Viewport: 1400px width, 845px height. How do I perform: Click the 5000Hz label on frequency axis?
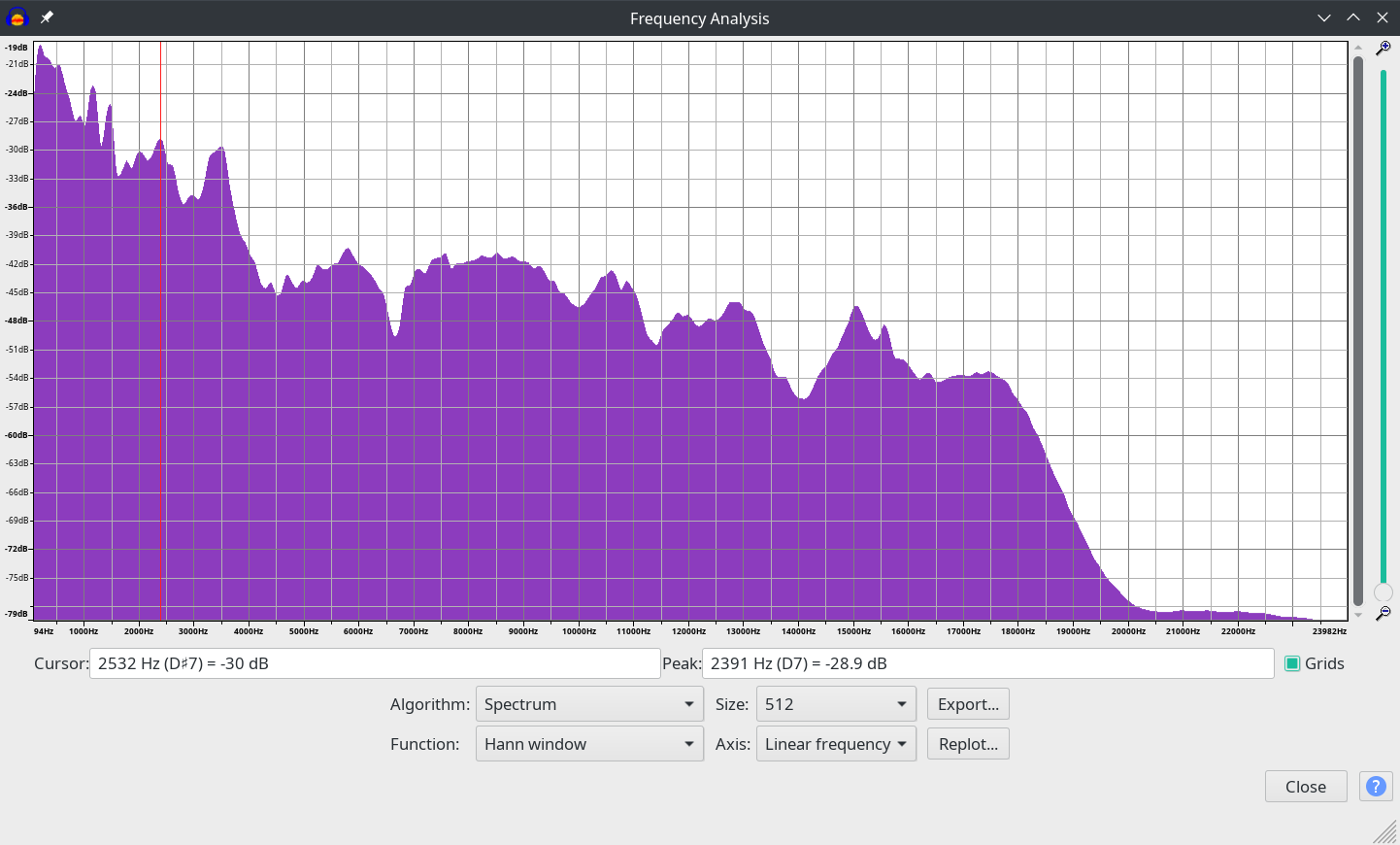click(x=304, y=631)
